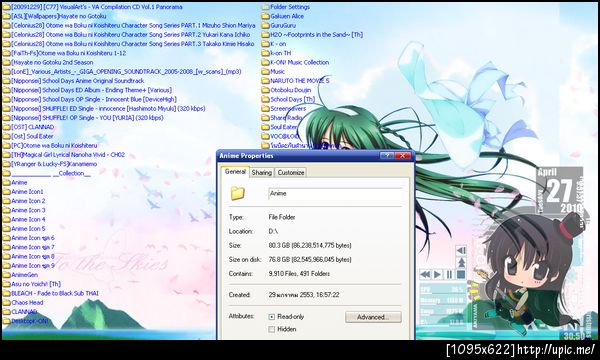Select the Anime Icon 5 folder name

[x=28, y=228]
